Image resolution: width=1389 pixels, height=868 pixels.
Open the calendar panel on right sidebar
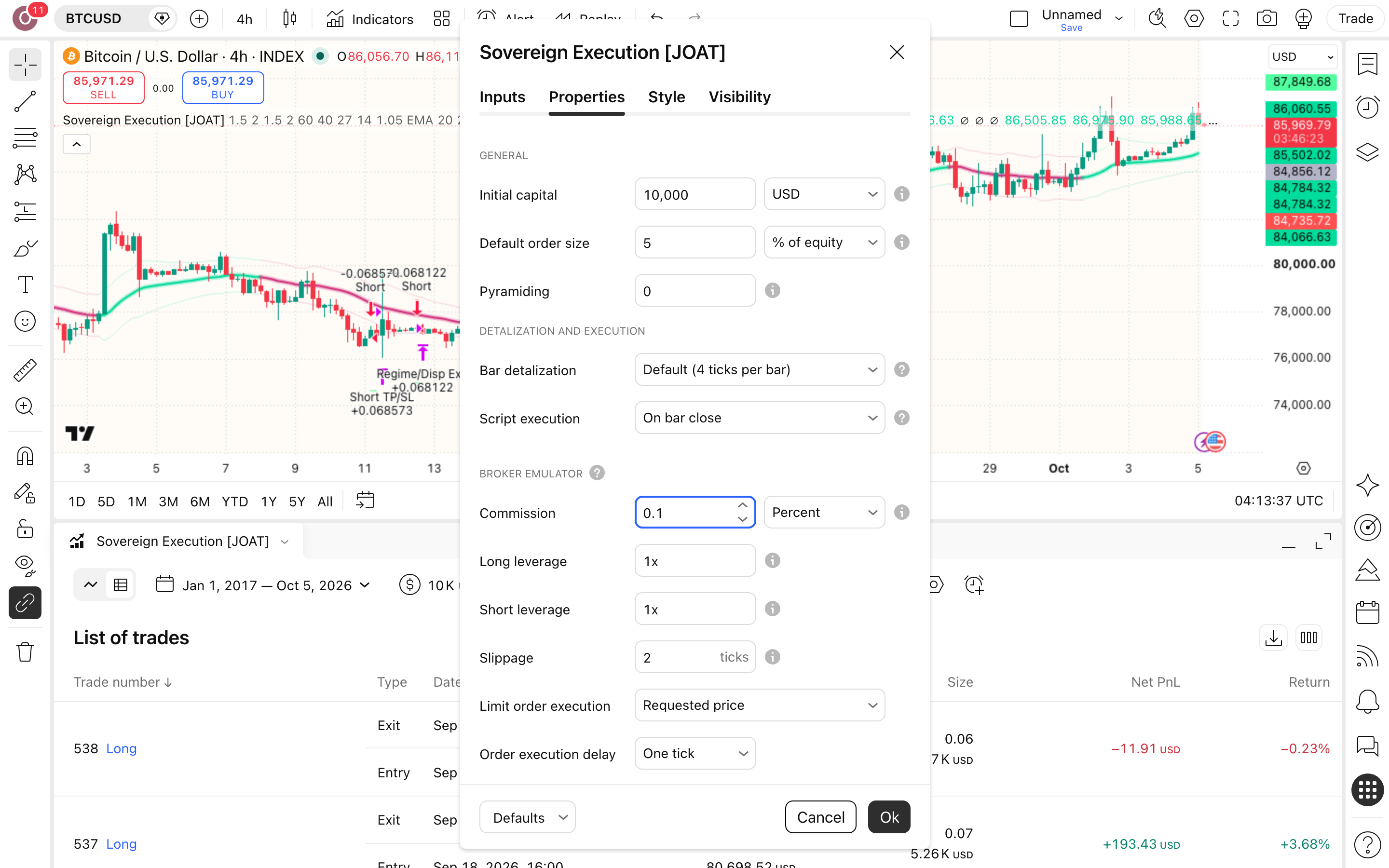pos(1367,612)
